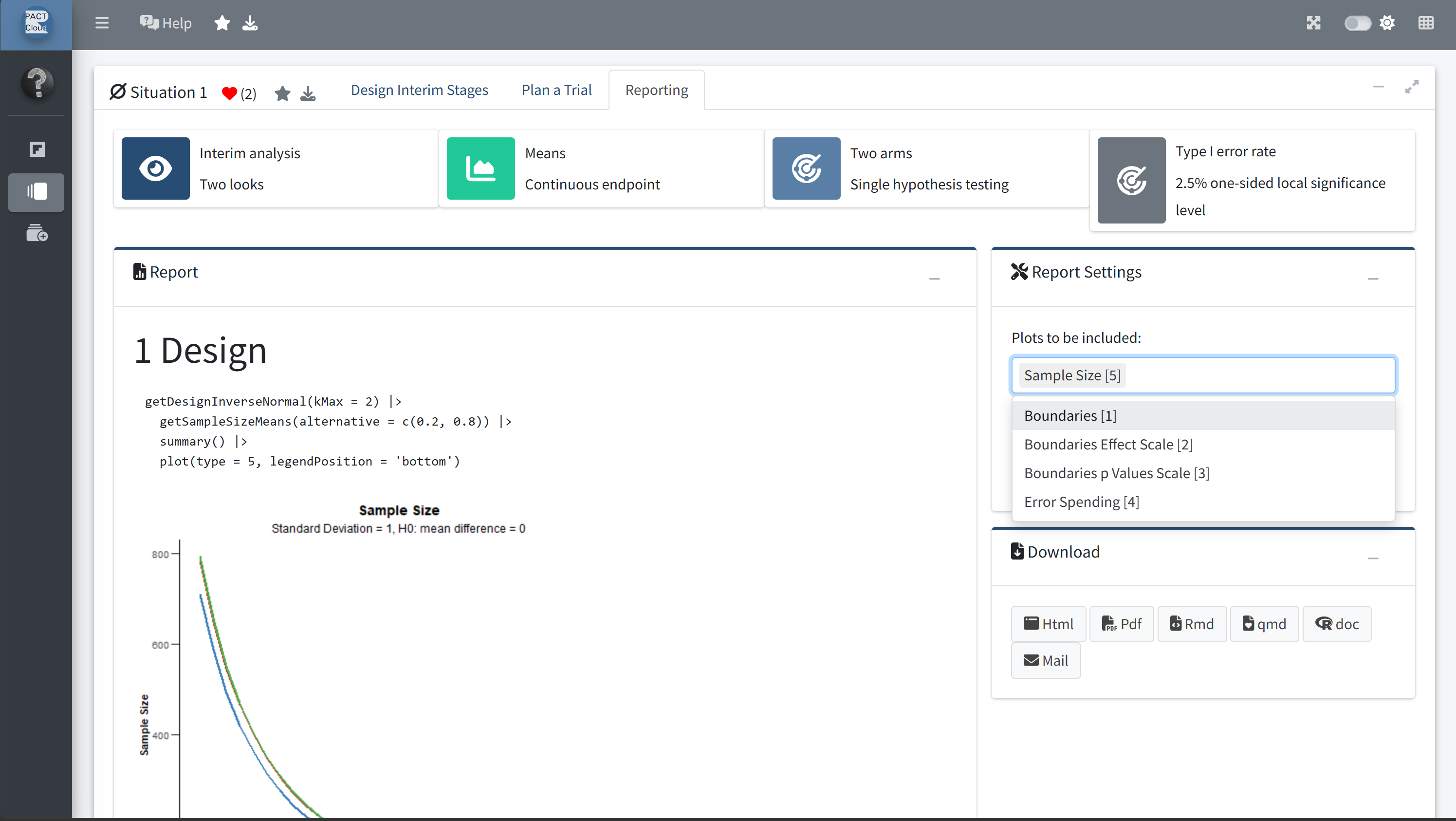Choose Error Spending [4] option
Viewport: 1456px width, 821px height.
1203,502
